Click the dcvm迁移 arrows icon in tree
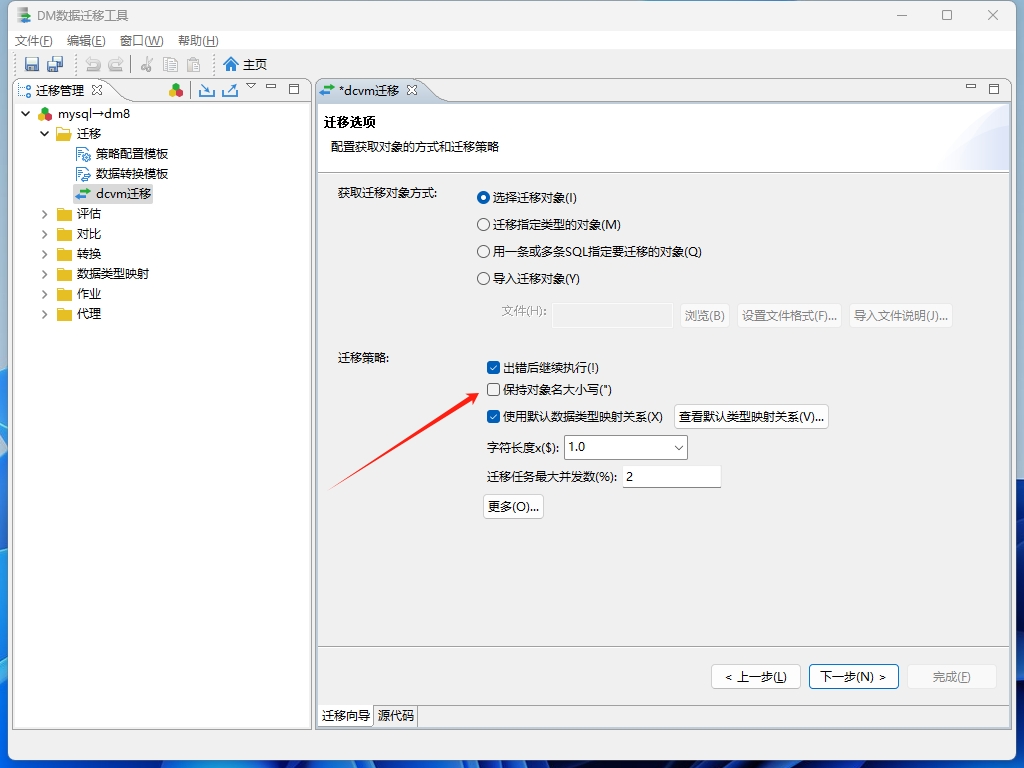 [83, 194]
